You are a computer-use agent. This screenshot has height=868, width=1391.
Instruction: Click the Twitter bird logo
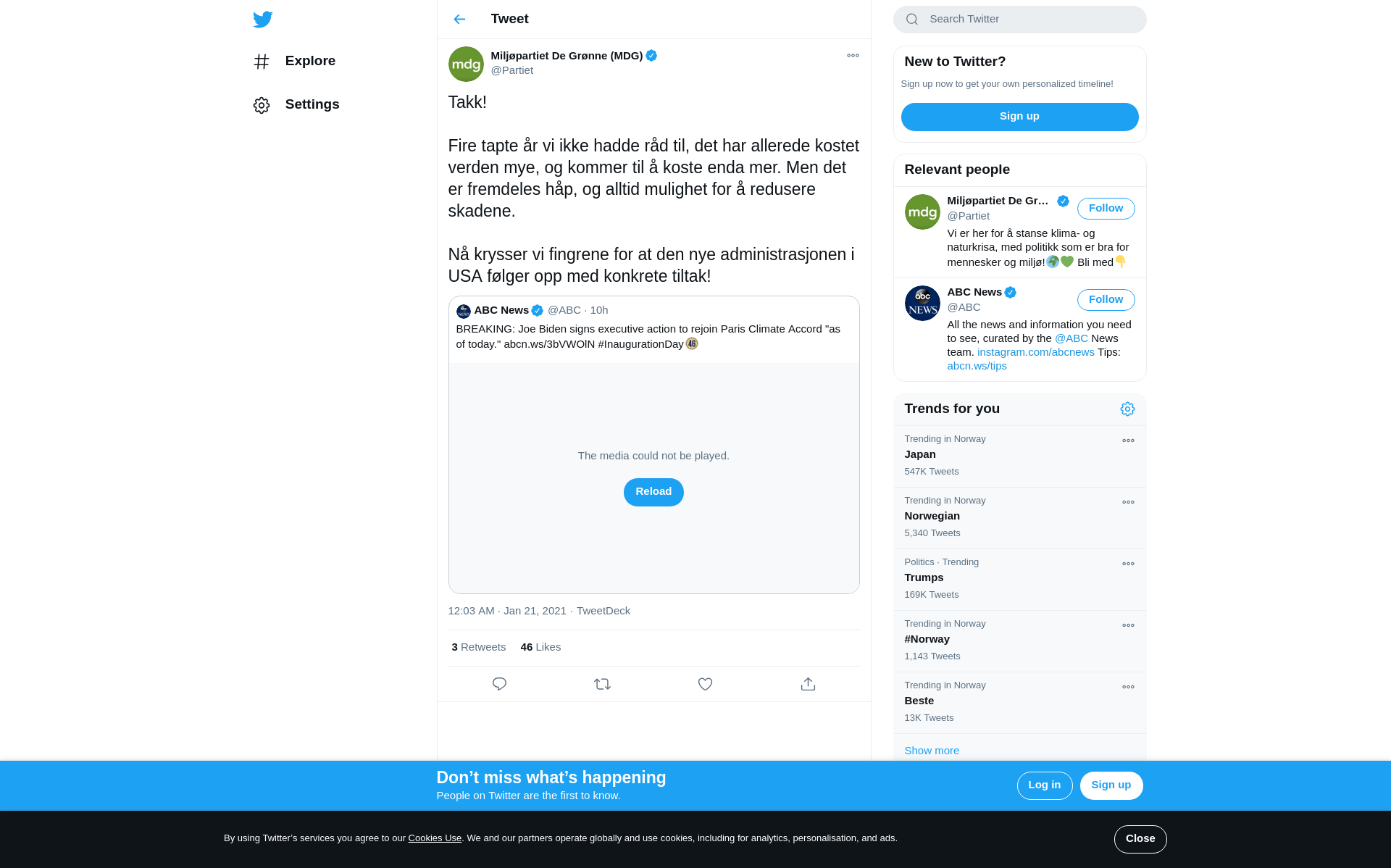(x=262, y=20)
